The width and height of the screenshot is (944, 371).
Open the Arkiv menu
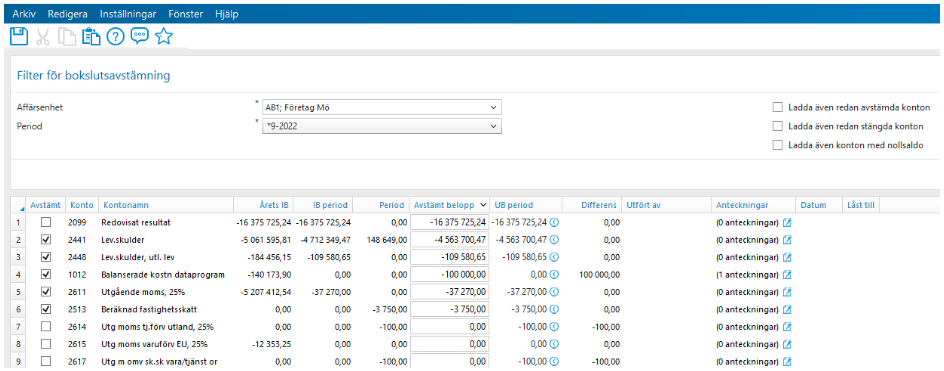click(25, 14)
